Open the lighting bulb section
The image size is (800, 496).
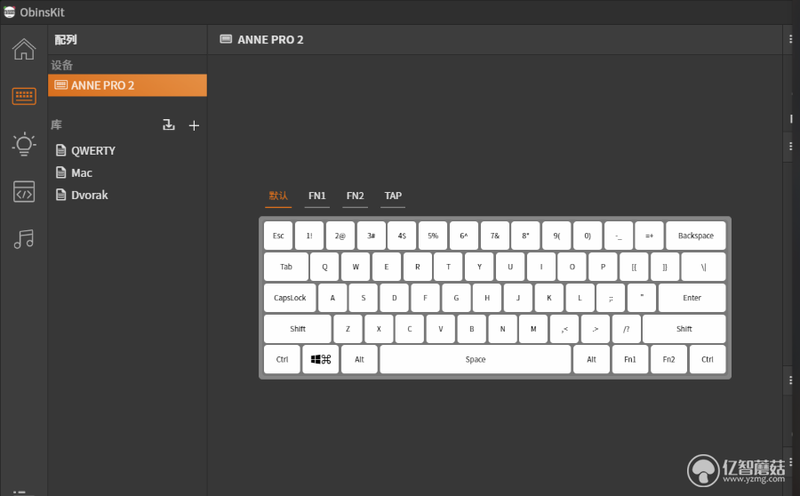point(24,144)
